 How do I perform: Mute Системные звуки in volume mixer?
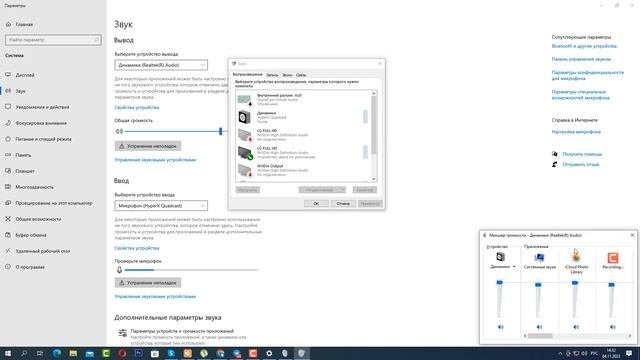[539, 327]
